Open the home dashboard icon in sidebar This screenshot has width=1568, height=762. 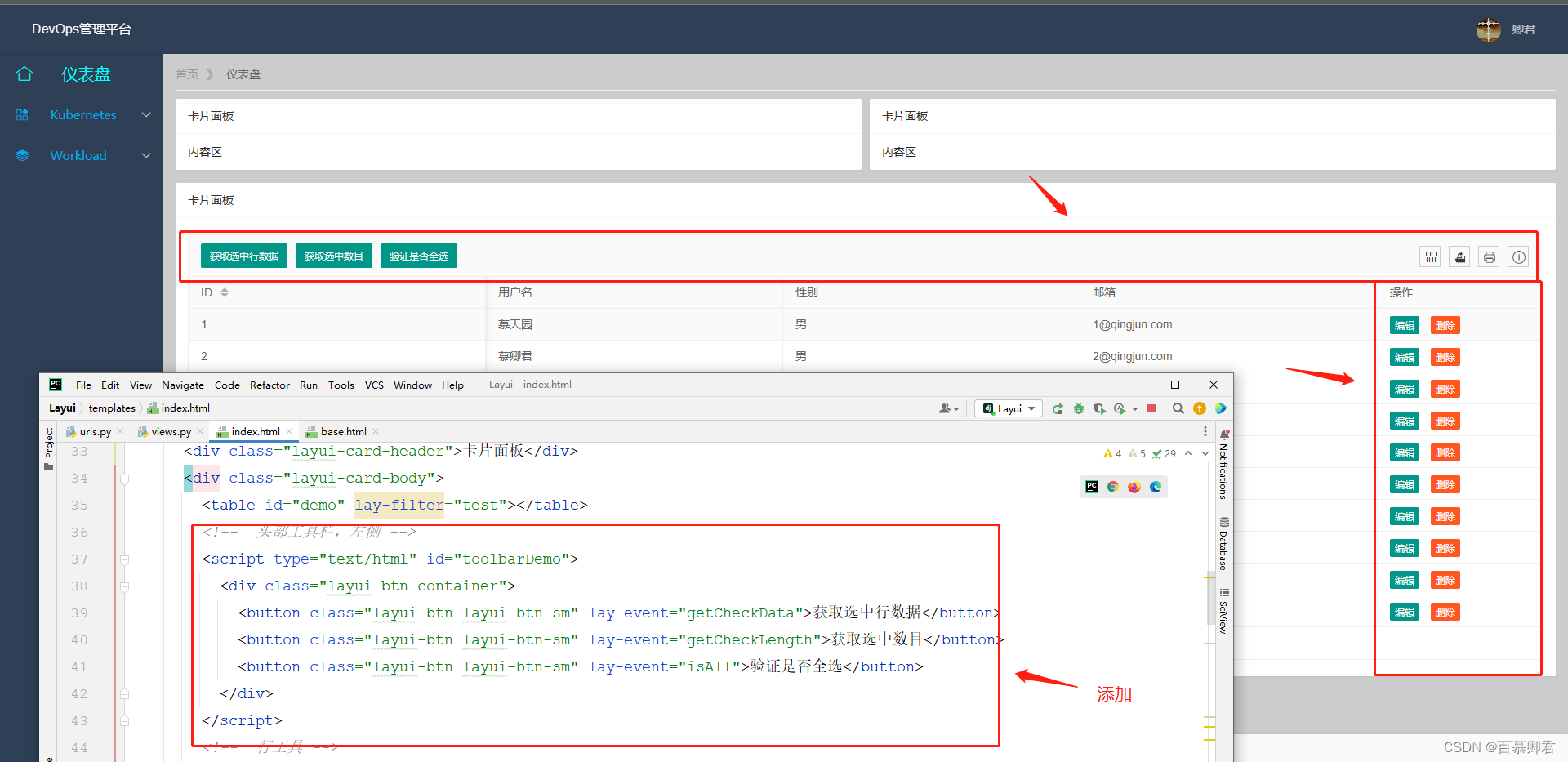point(24,74)
